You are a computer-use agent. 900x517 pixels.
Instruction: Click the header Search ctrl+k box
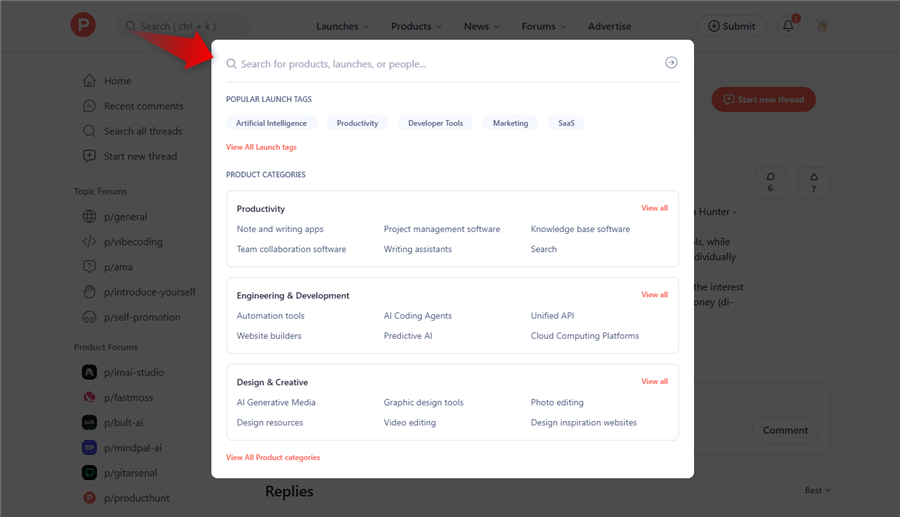point(184,26)
